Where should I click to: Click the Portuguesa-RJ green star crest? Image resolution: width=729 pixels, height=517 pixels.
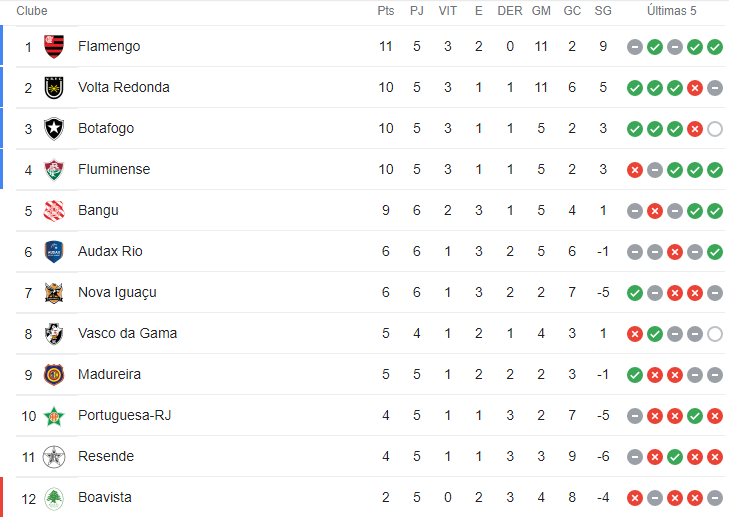[54, 416]
